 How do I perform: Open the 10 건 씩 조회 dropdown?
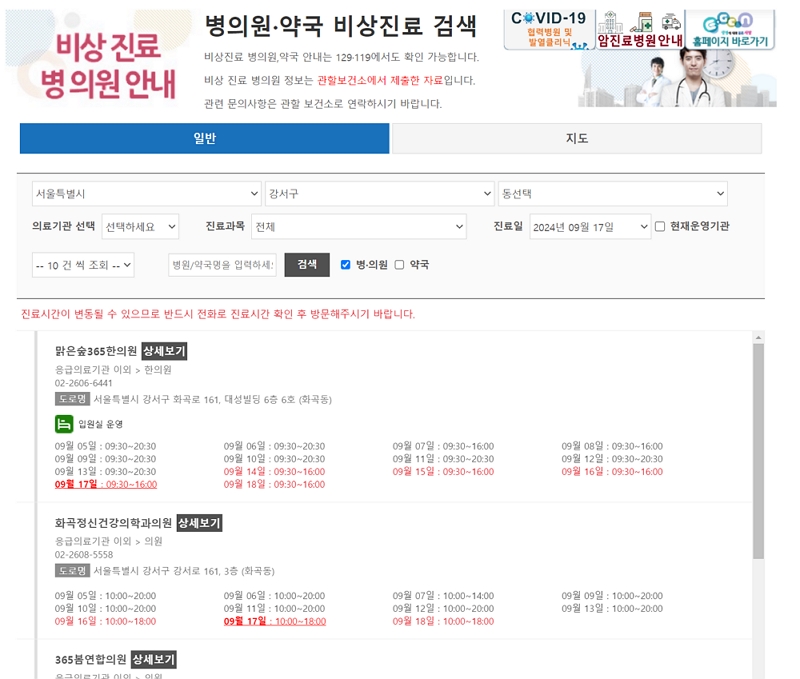(83, 265)
